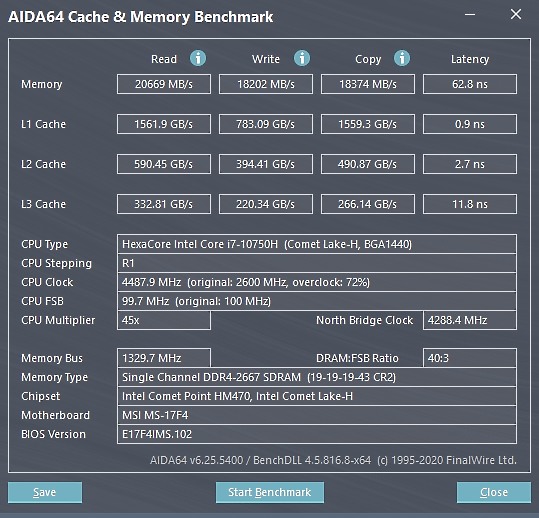Select L2 Cache read 590.45 GB/s

point(164,164)
